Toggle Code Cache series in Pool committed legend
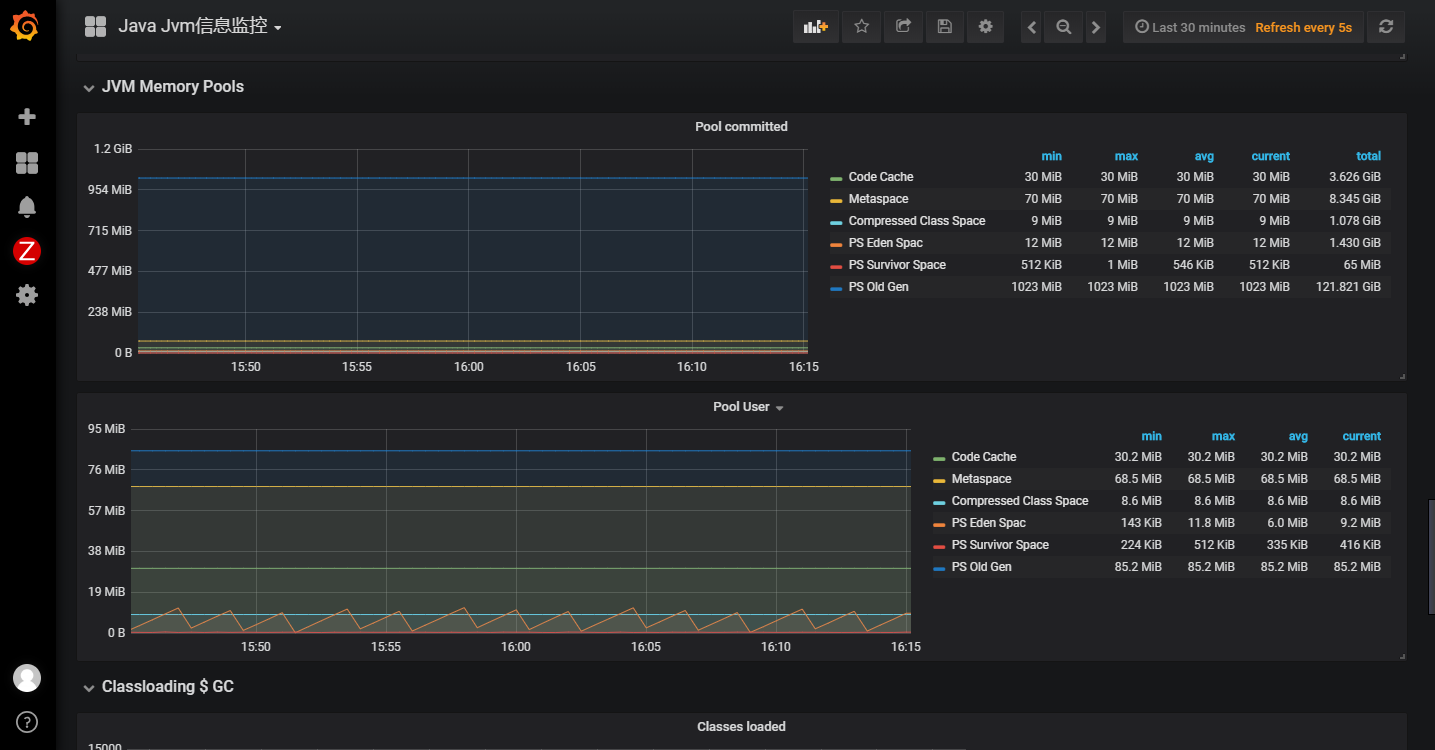The width and height of the screenshot is (1435, 750). click(x=880, y=177)
